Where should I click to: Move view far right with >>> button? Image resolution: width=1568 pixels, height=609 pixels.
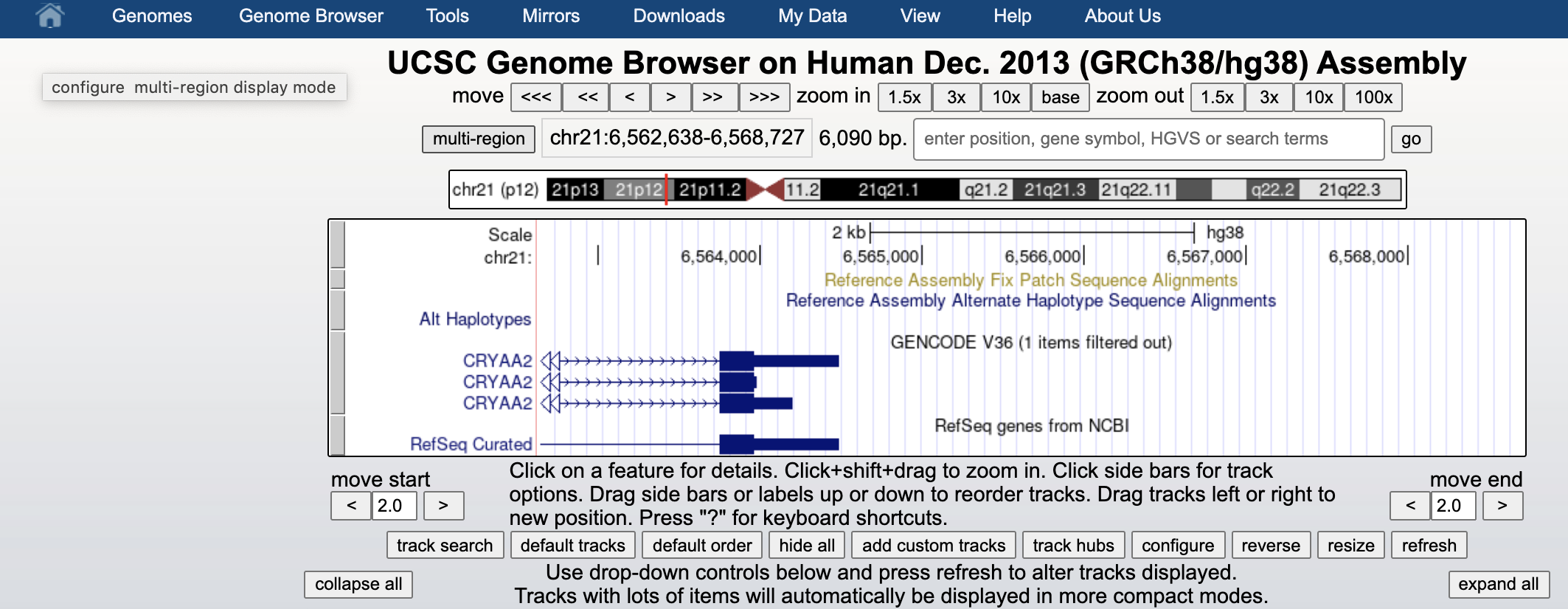pyautogui.click(x=764, y=97)
